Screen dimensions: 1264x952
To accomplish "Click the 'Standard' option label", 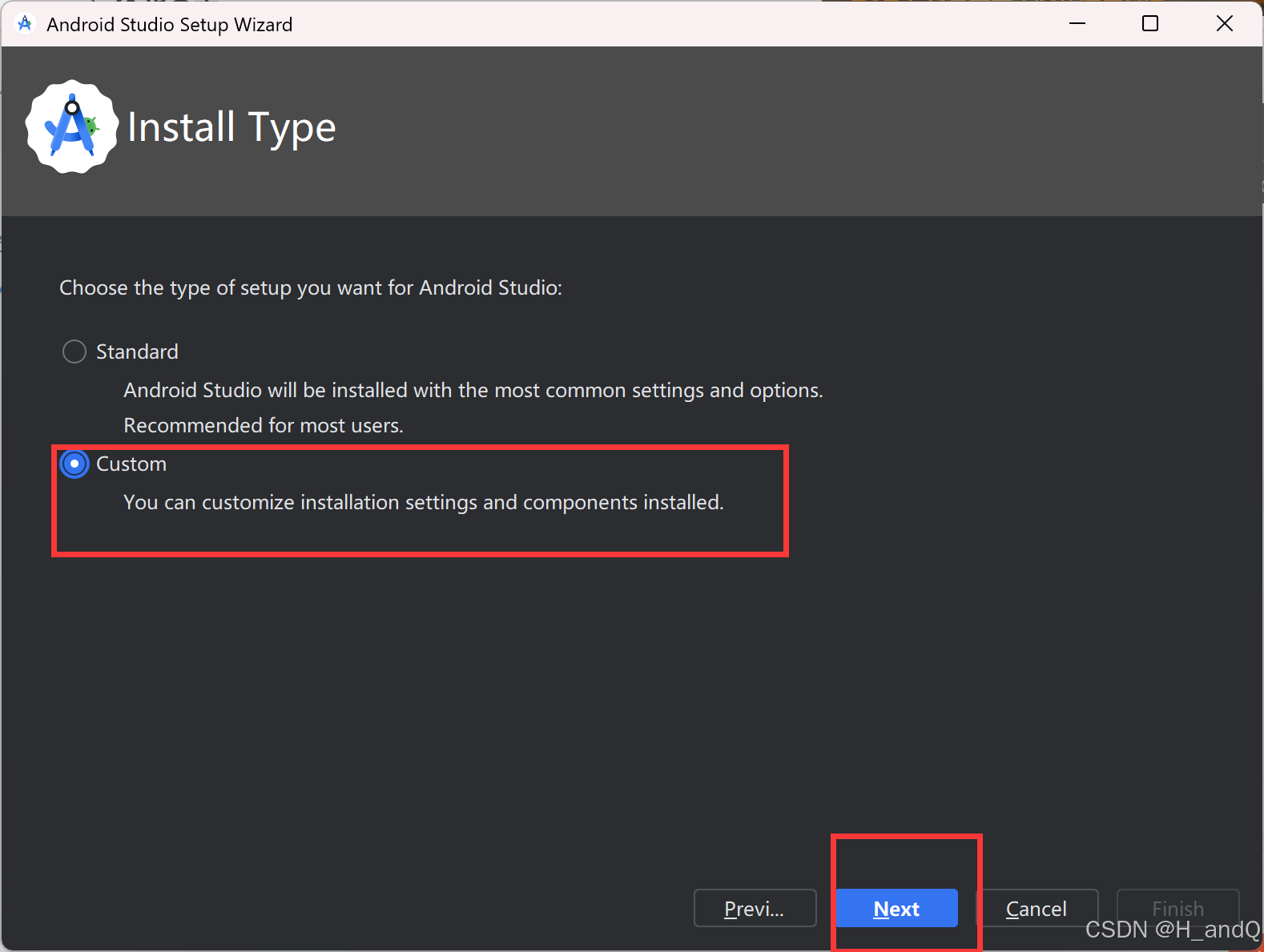I will [x=137, y=351].
